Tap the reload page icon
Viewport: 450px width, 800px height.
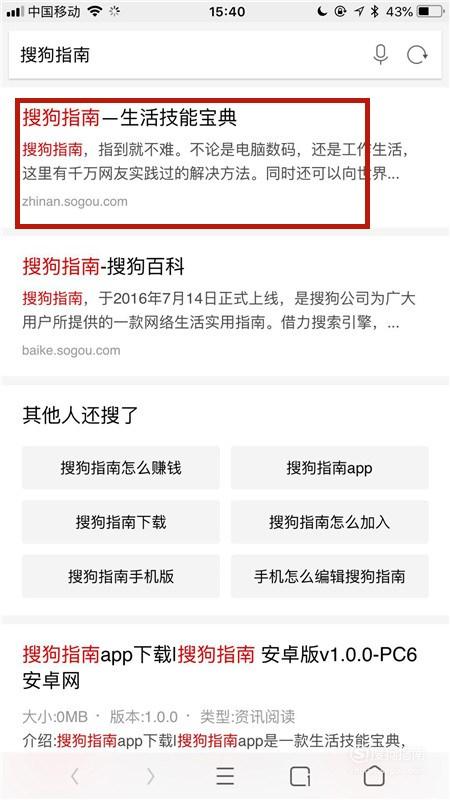click(417, 55)
